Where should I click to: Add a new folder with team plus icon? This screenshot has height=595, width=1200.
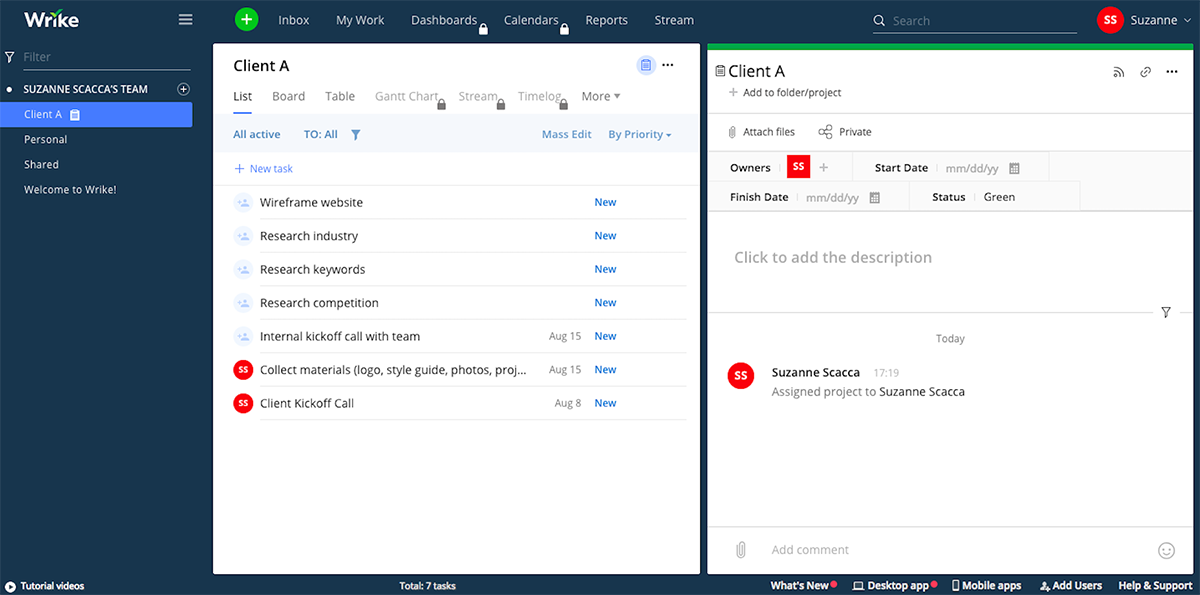tap(183, 89)
